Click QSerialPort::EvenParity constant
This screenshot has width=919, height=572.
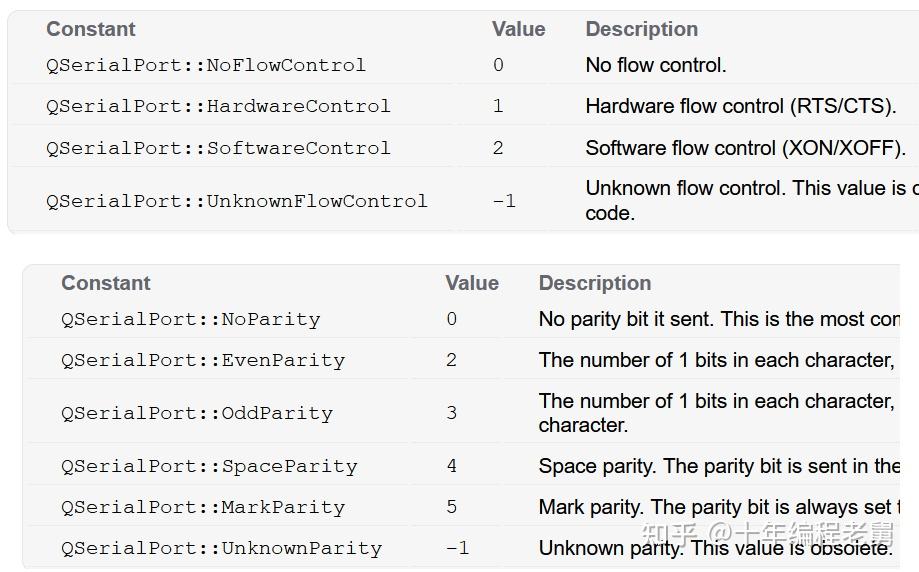tap(202, 361)
